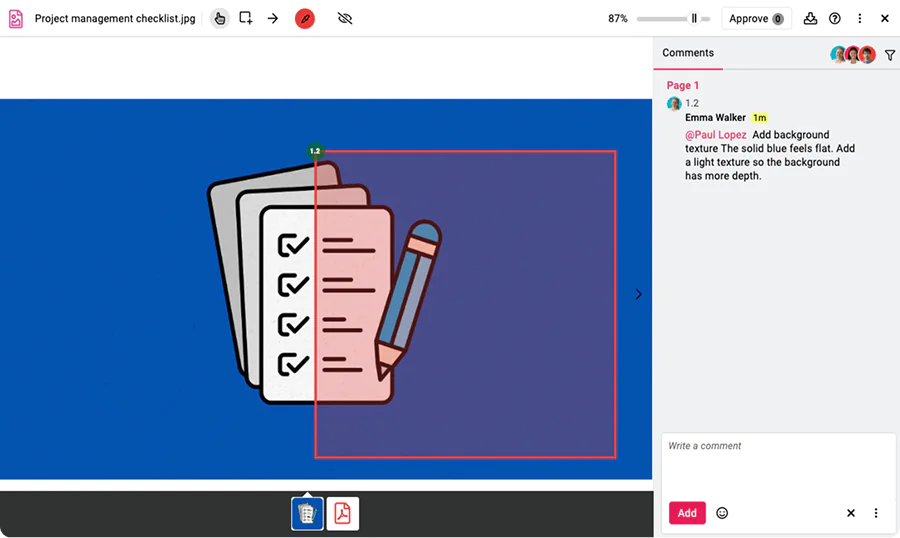Focus the Write a comment field
The image size is (900, 538).
coord(778,465)
